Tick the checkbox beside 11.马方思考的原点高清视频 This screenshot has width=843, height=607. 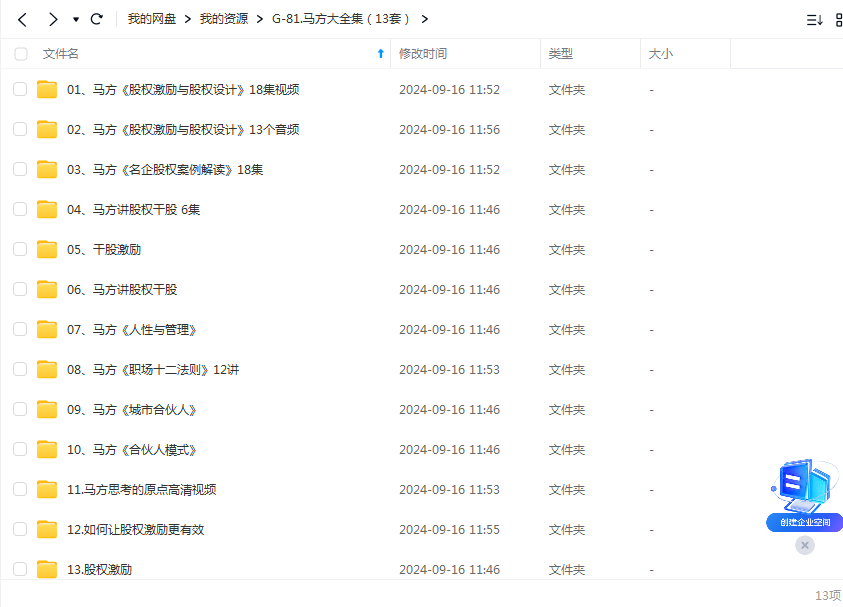click(x=21, y=489)
